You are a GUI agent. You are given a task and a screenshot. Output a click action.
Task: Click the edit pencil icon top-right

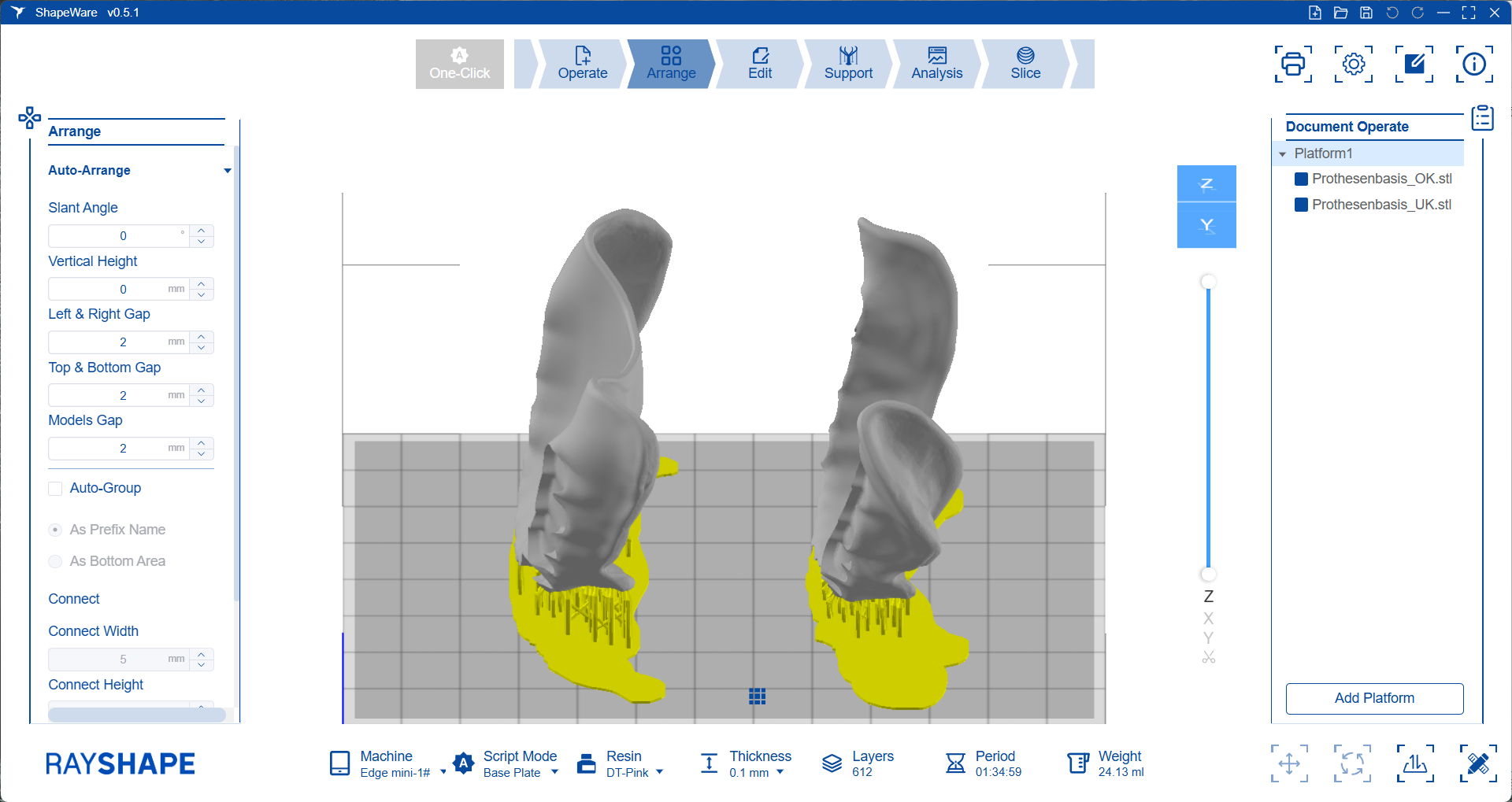(1414, 64)
